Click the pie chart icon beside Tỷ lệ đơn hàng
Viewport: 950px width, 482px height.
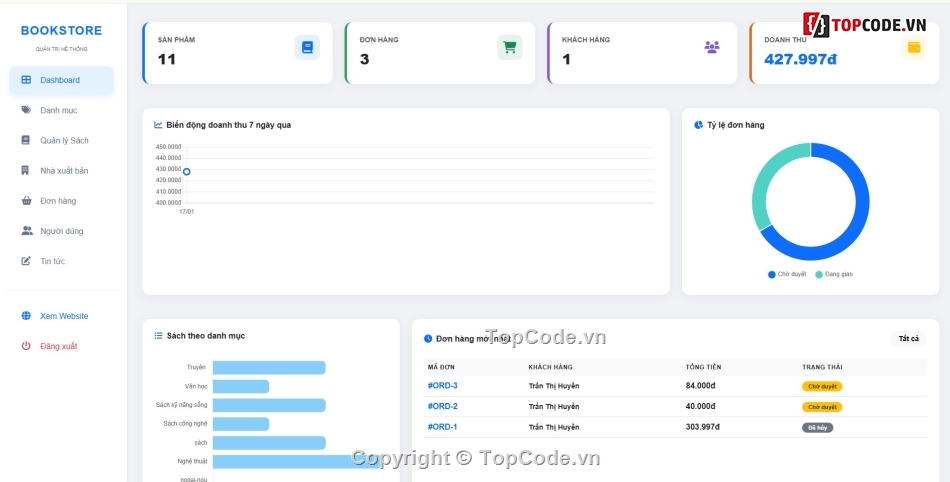[x=699, y=125]
